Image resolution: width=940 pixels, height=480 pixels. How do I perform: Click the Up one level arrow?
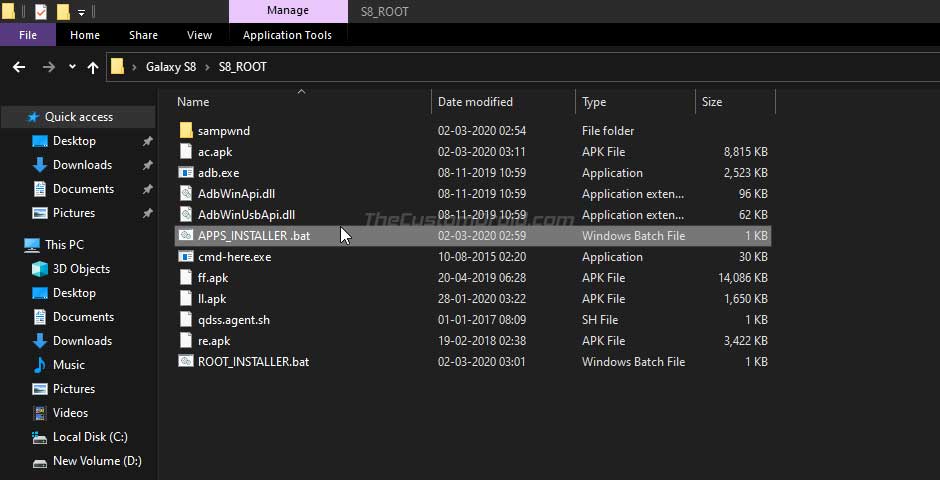[x=92, y=67]
